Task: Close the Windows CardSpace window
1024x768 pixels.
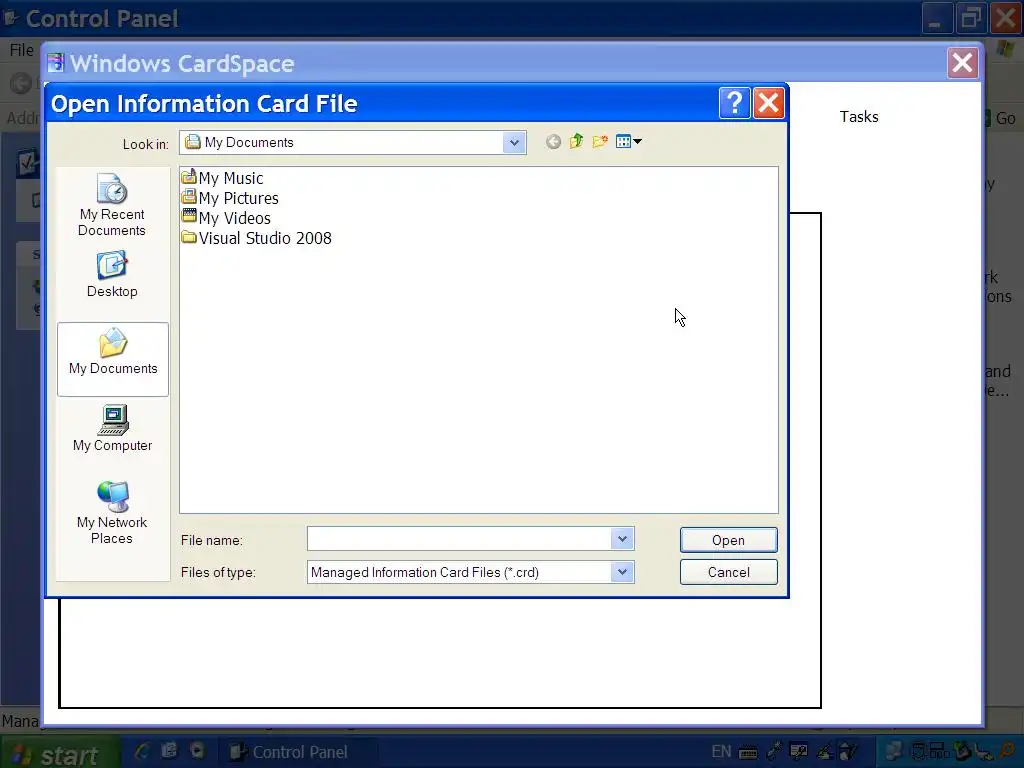Action: pos(963,63)
